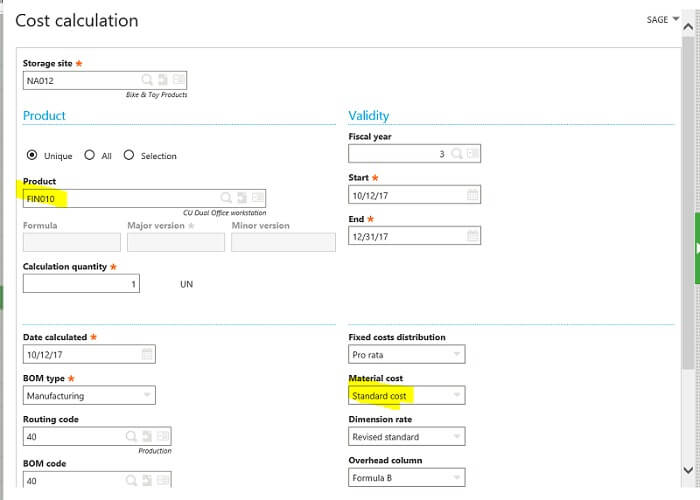Click the 'UN' unit label
700x500 pixels.
coord(187,284)
